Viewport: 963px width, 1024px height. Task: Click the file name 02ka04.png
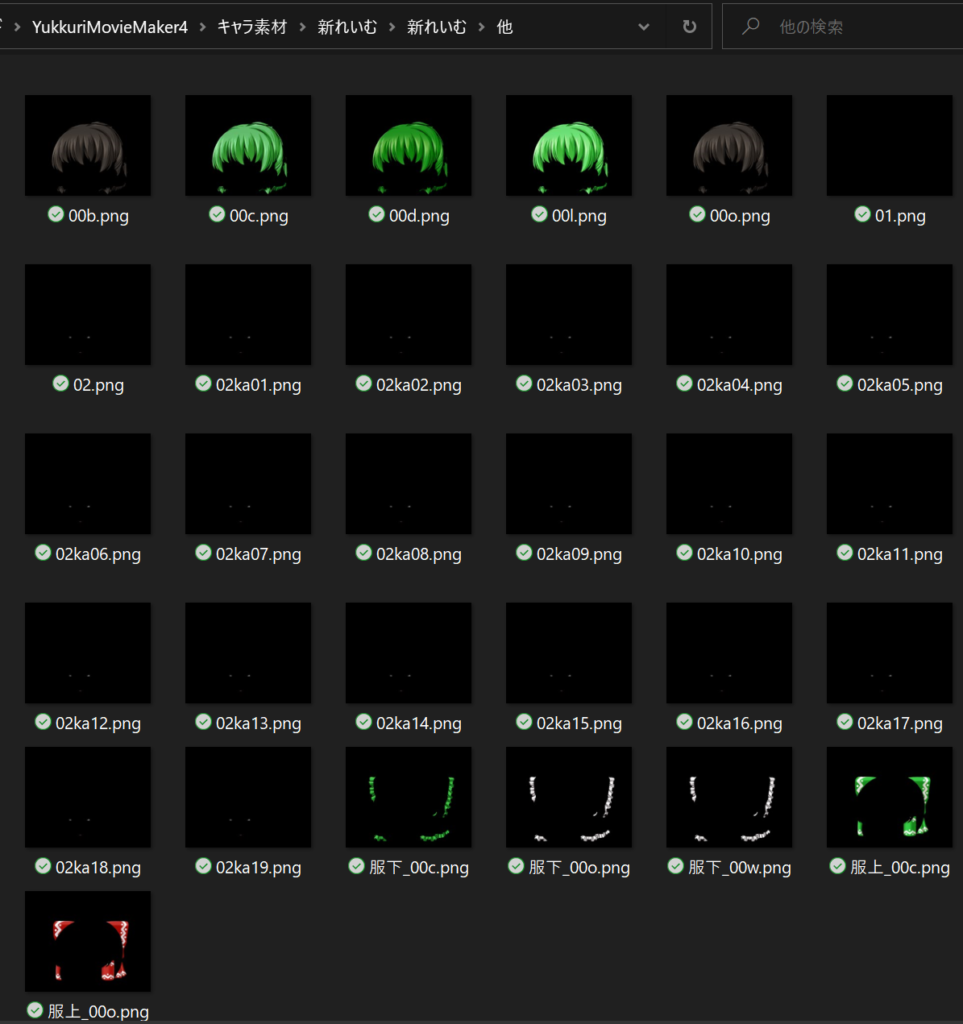[x=739, y=385]
